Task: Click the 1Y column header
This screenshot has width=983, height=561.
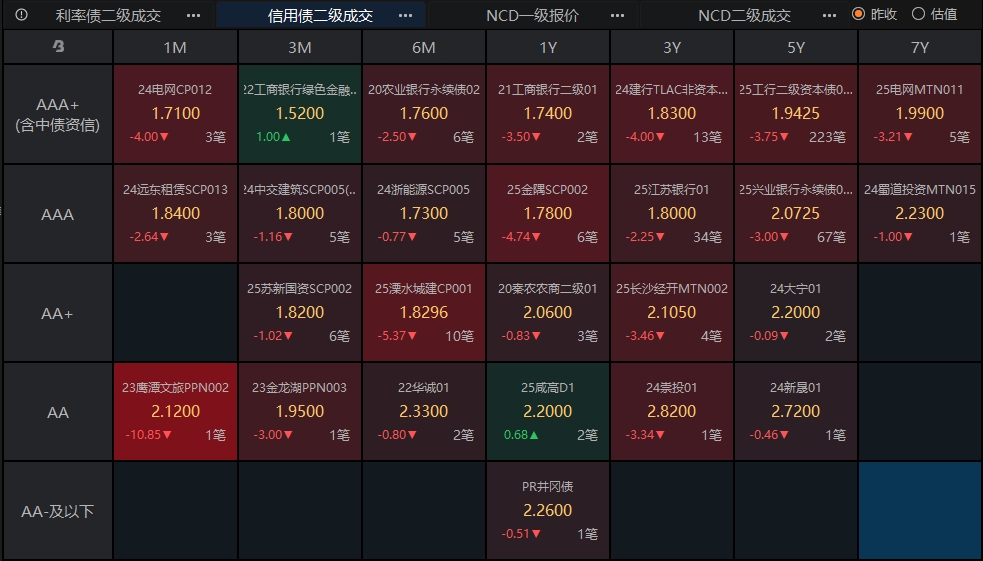Action: [548, 47]
